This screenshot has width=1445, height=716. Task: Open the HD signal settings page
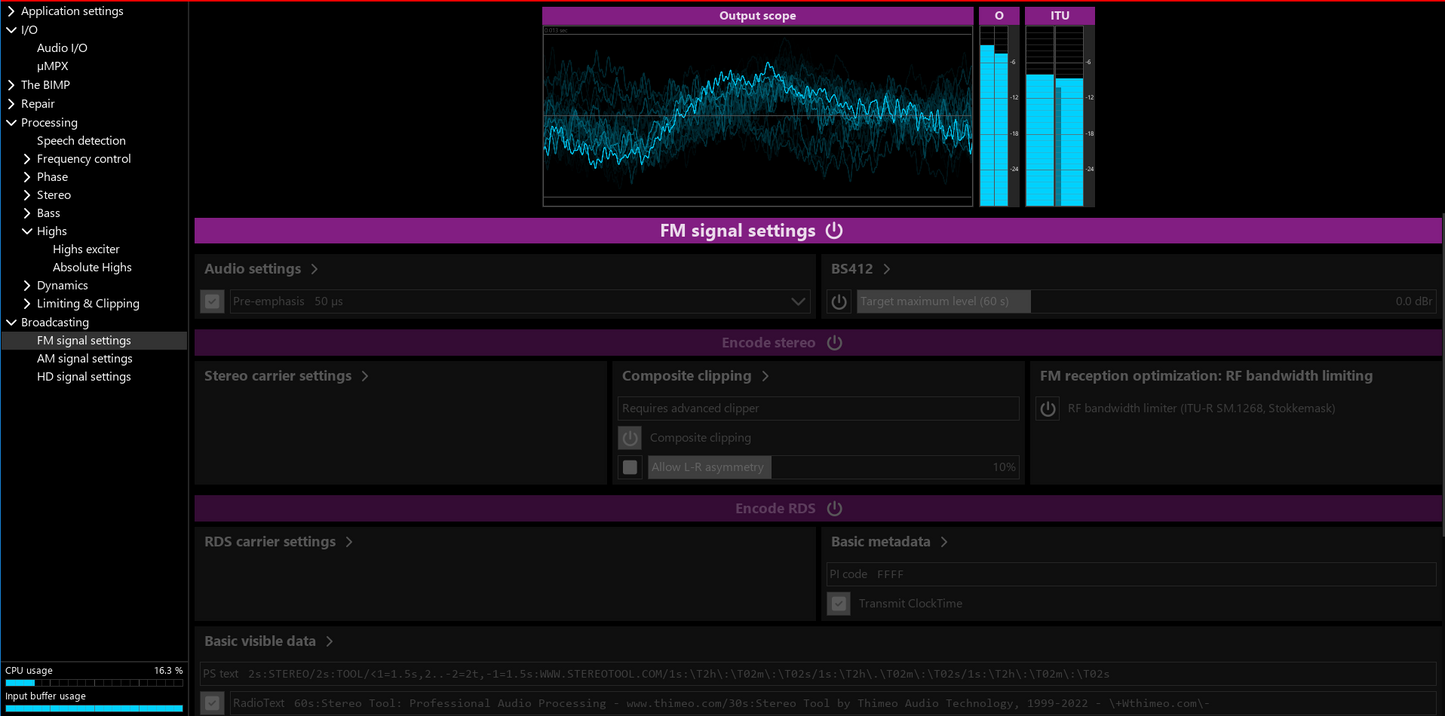pos(84,377)
